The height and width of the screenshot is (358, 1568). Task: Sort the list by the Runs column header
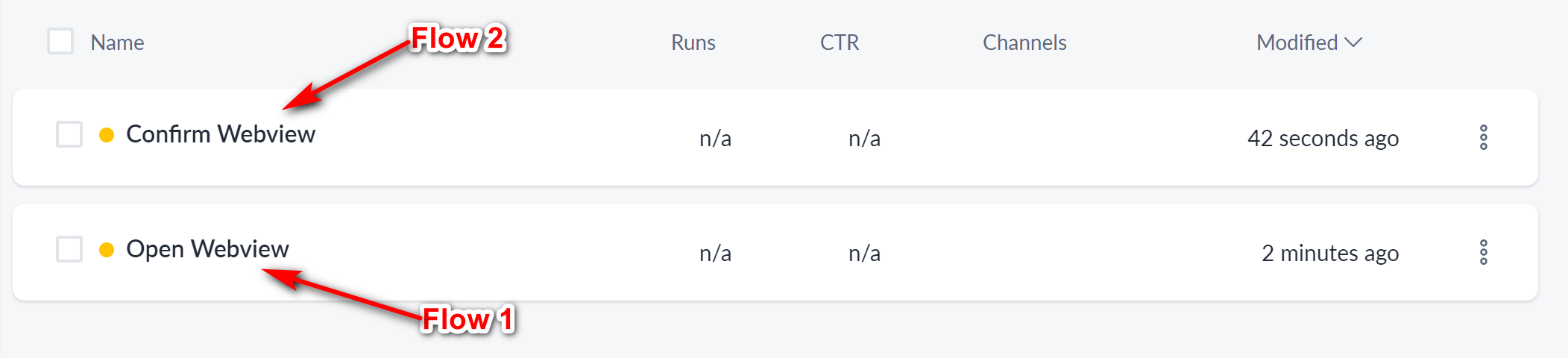(693, 43)
